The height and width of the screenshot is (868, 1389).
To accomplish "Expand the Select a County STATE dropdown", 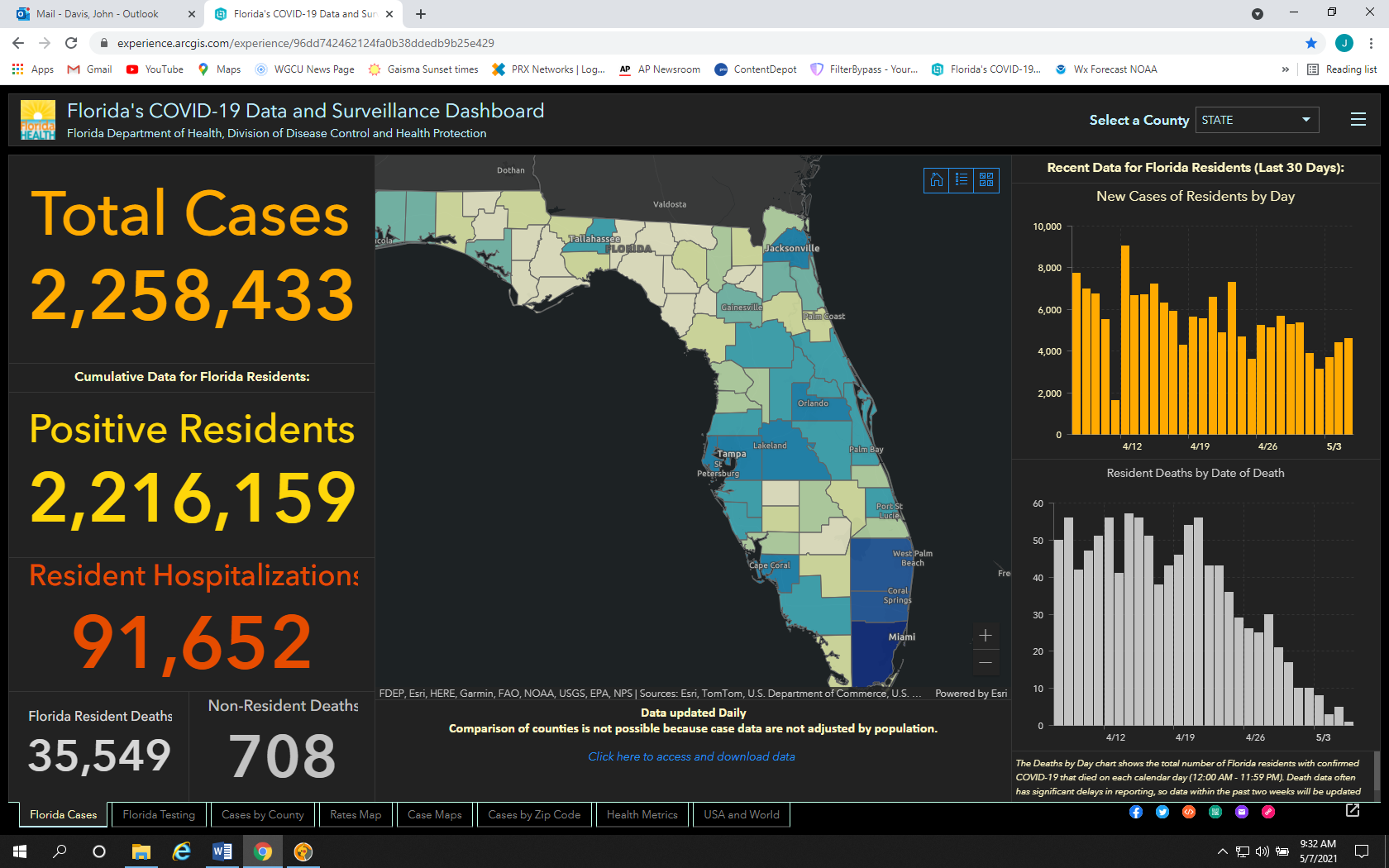I will pyautogui.click(x=1257, y=120).
